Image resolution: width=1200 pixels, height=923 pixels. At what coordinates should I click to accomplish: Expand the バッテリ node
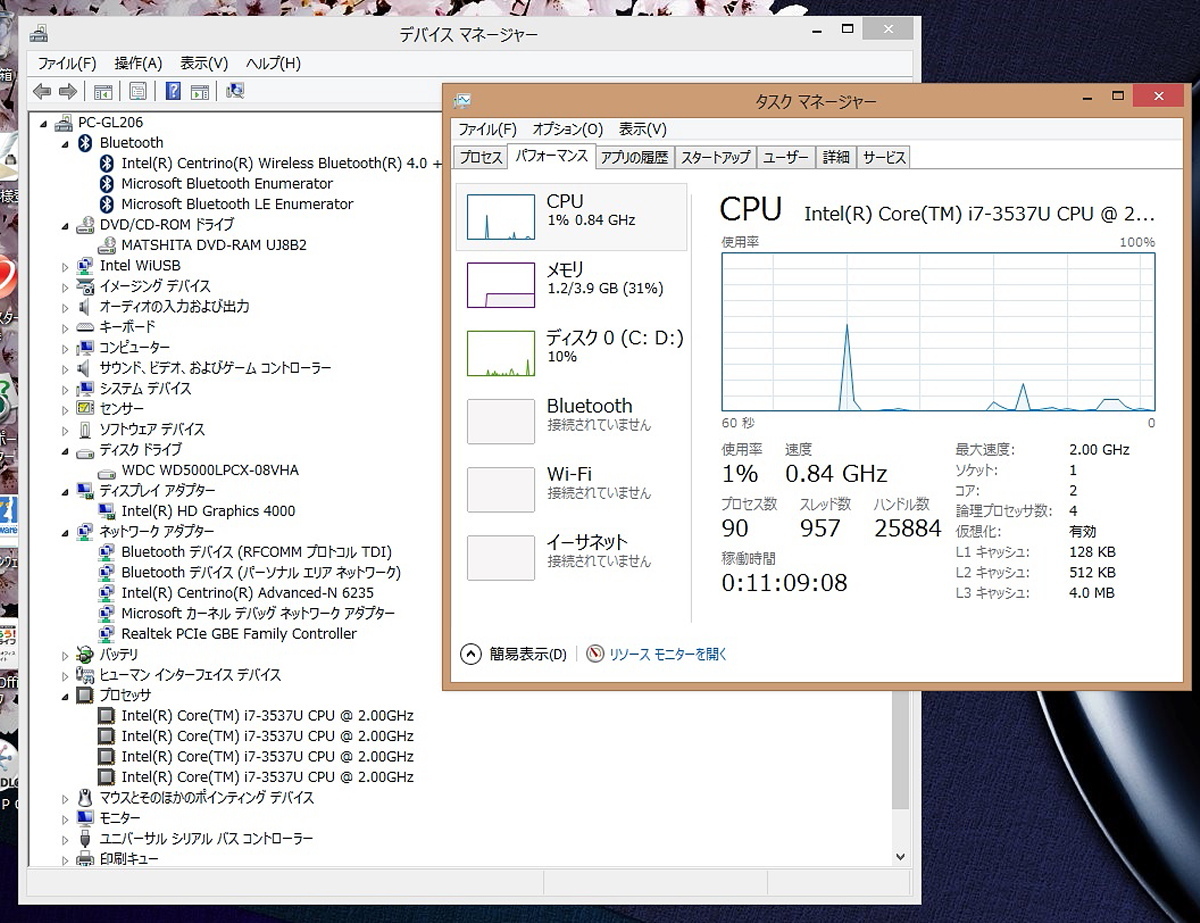click(x=66, y=654)
